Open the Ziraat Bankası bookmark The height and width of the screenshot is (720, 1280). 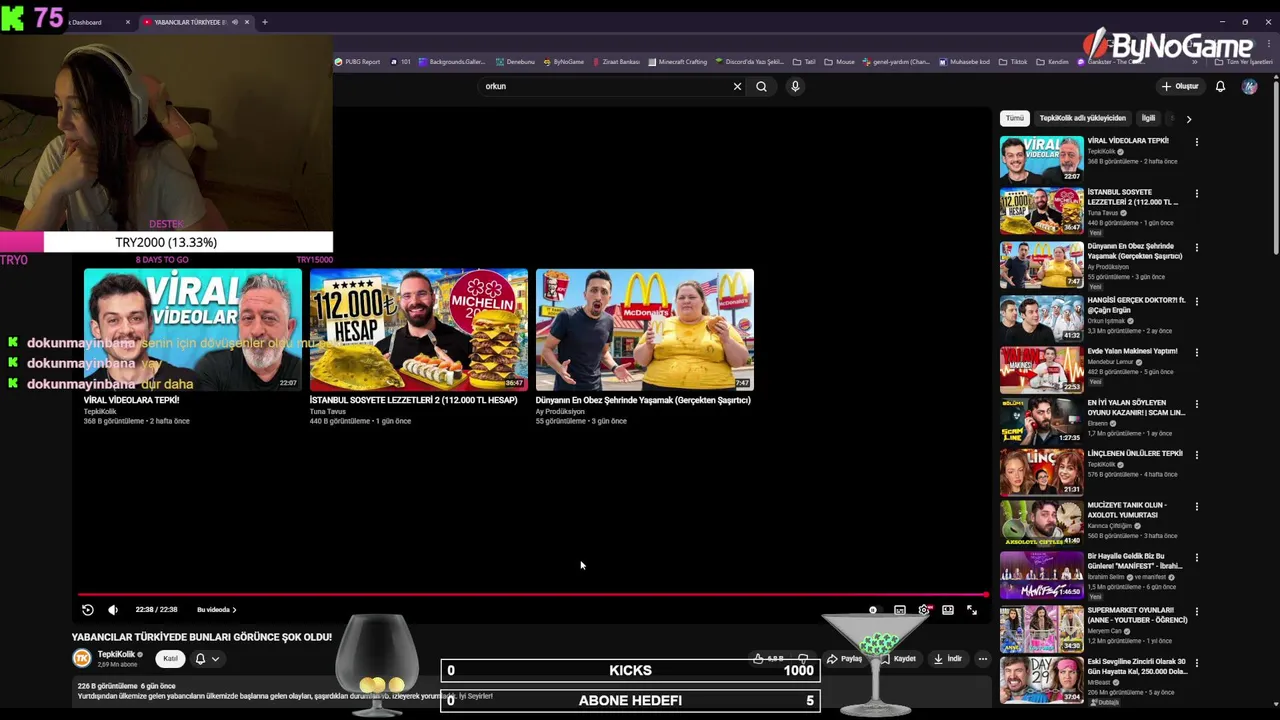[x=616, y=62]
